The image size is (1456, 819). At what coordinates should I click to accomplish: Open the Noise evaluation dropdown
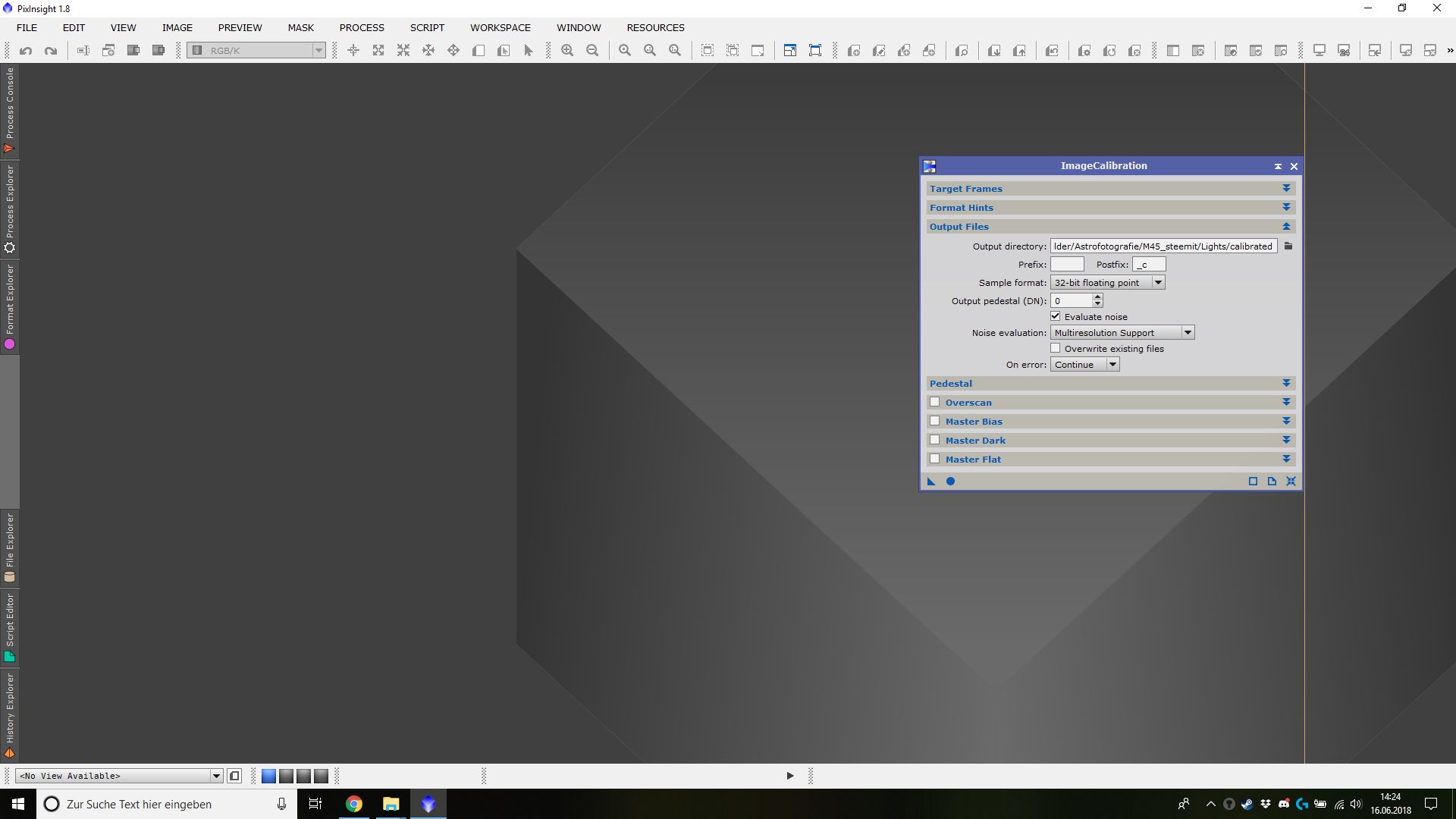point(1122,333)
